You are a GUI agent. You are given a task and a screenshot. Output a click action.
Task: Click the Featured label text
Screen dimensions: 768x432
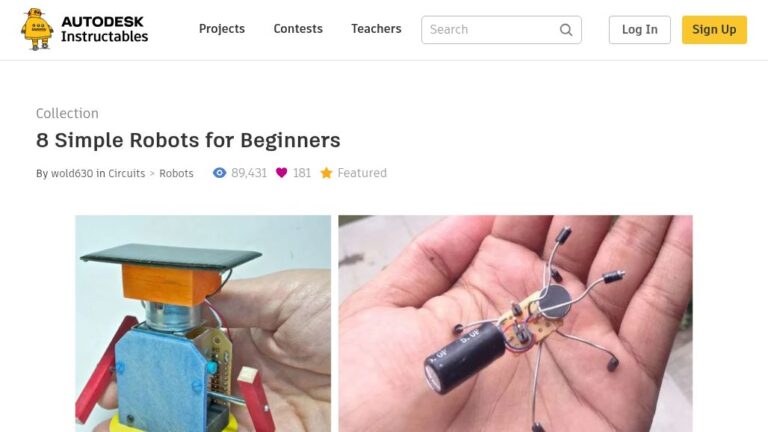[x=362, y=173]
